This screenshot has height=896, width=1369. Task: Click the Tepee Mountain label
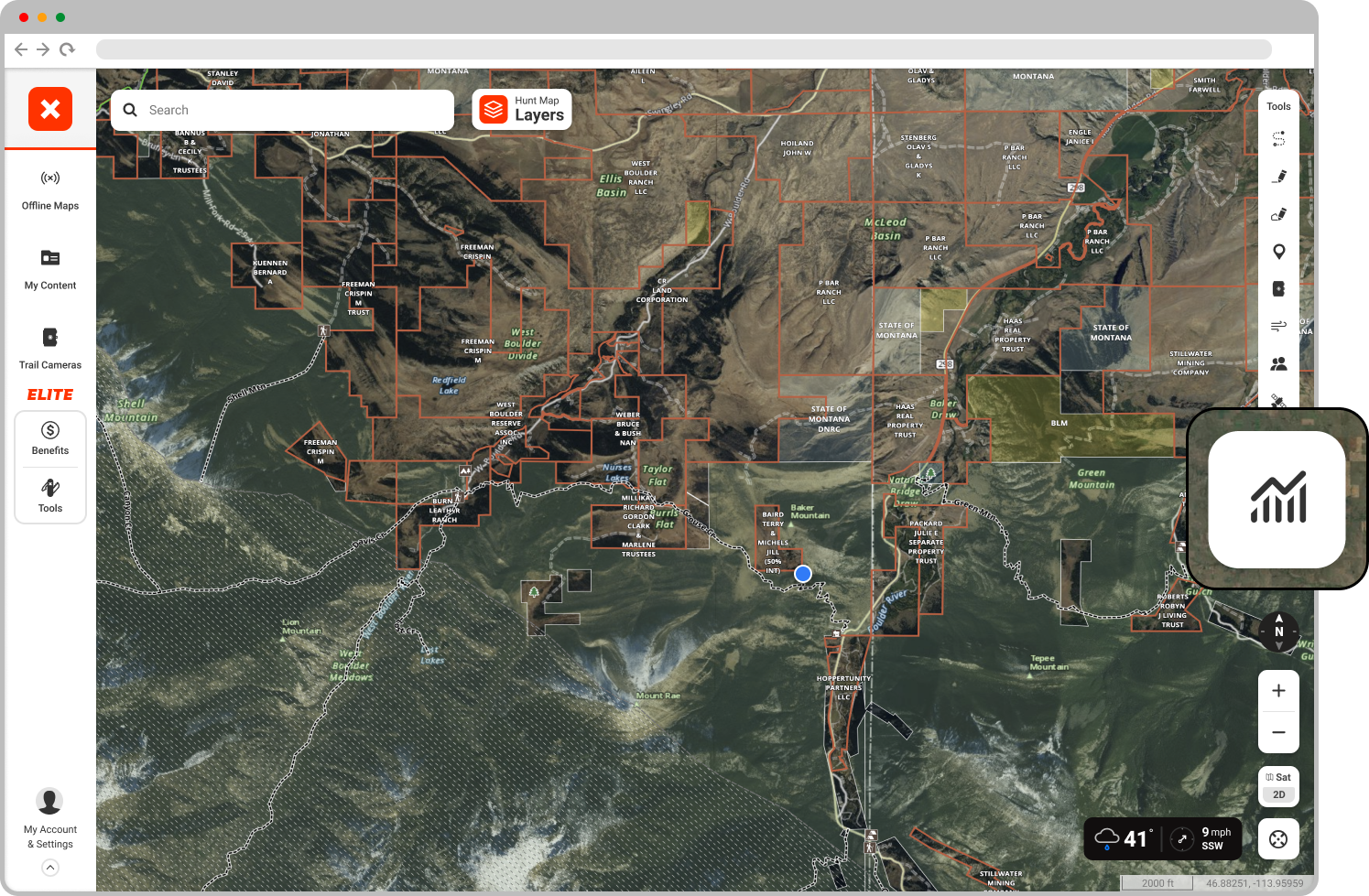click(x=1049, y=663)
